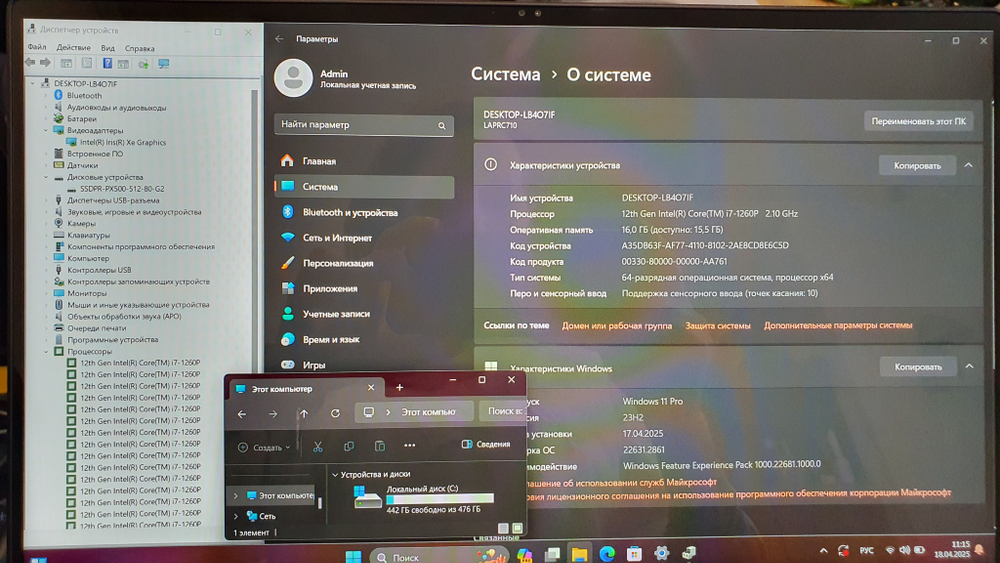
Task: Click update driver icon with green arrow
Action: pos(143,64)
